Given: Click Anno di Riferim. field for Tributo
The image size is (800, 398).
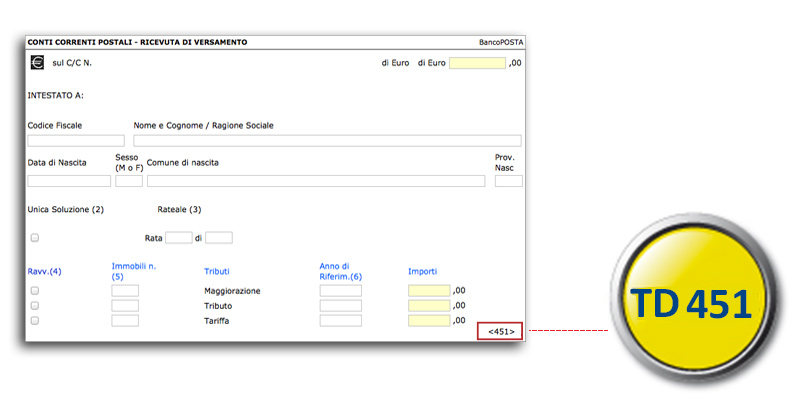Looking at the screenshot, I should 341,306.
